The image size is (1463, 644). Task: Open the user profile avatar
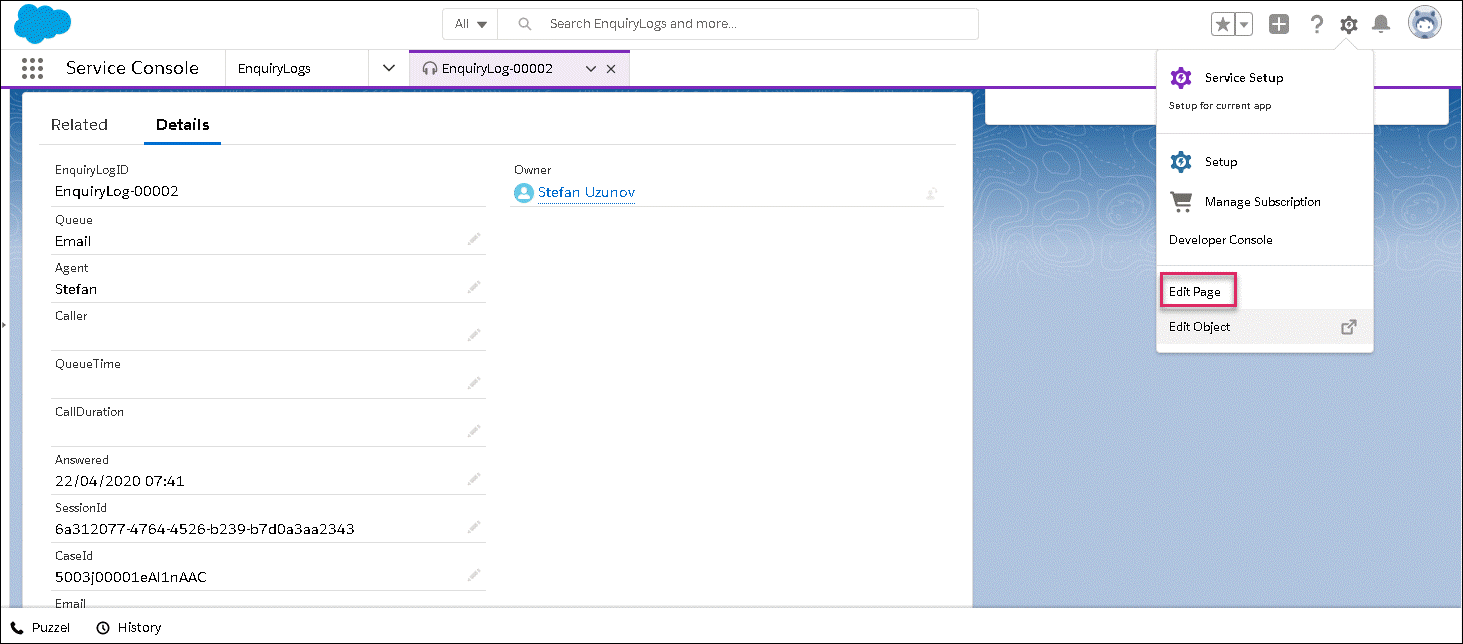(1424, 23)
